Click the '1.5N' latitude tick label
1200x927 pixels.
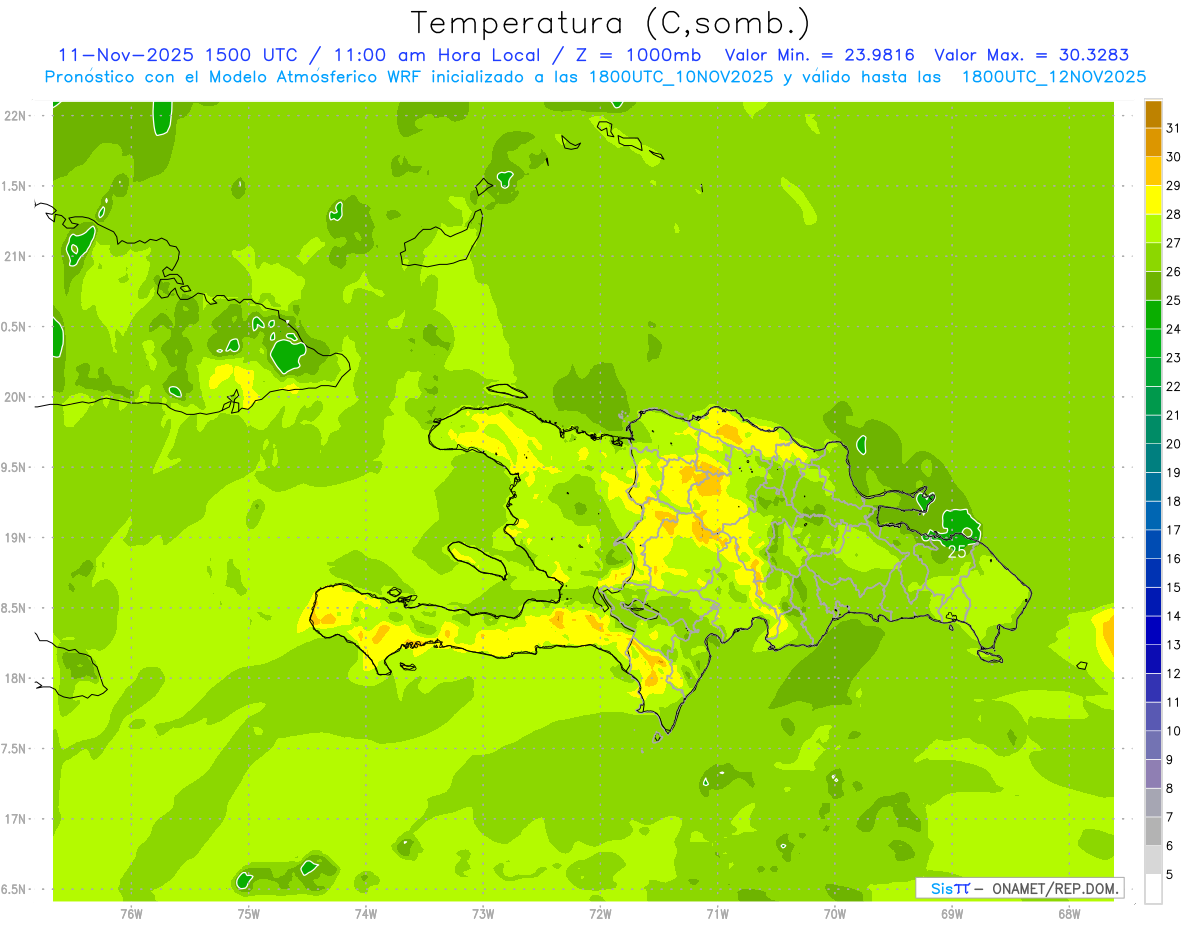coord(14,186)
